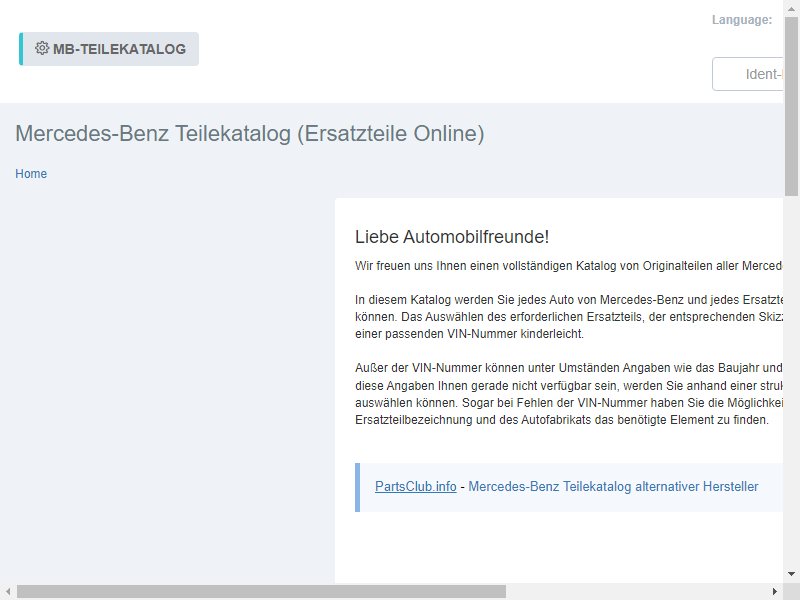Open Mercedes-Benz Teilekatalog alternativer Hersteller link
Viewport: 800px width, 600px height.
pyautogui.click(x=613, y=486)
